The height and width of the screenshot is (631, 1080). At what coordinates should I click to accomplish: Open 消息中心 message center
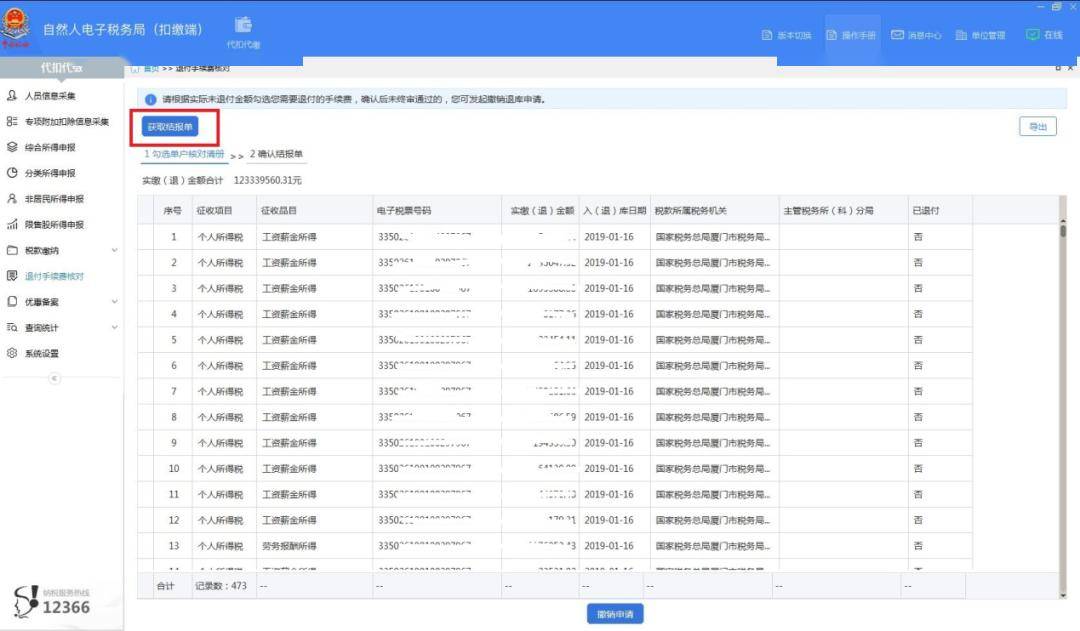916,35
